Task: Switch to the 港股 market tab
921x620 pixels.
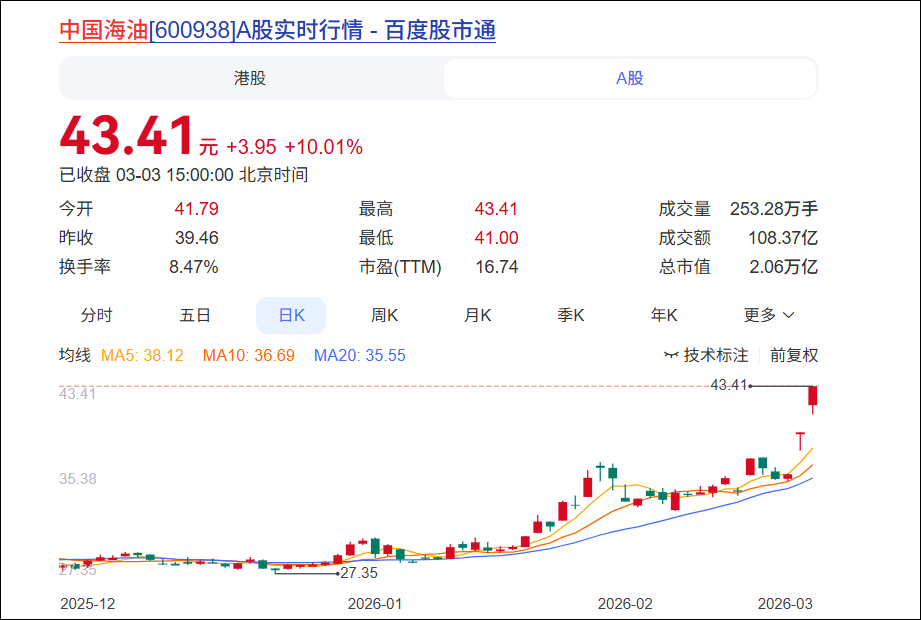Action: point(252,78)
